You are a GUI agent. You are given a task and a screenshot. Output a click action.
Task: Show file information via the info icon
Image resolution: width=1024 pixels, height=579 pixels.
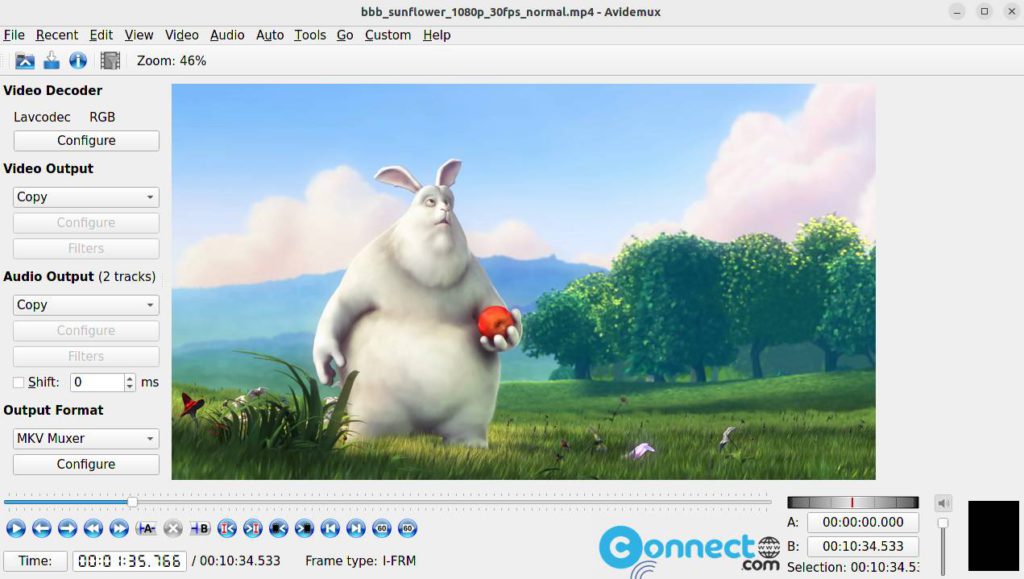pyautogui.click(x=78, y=60)
